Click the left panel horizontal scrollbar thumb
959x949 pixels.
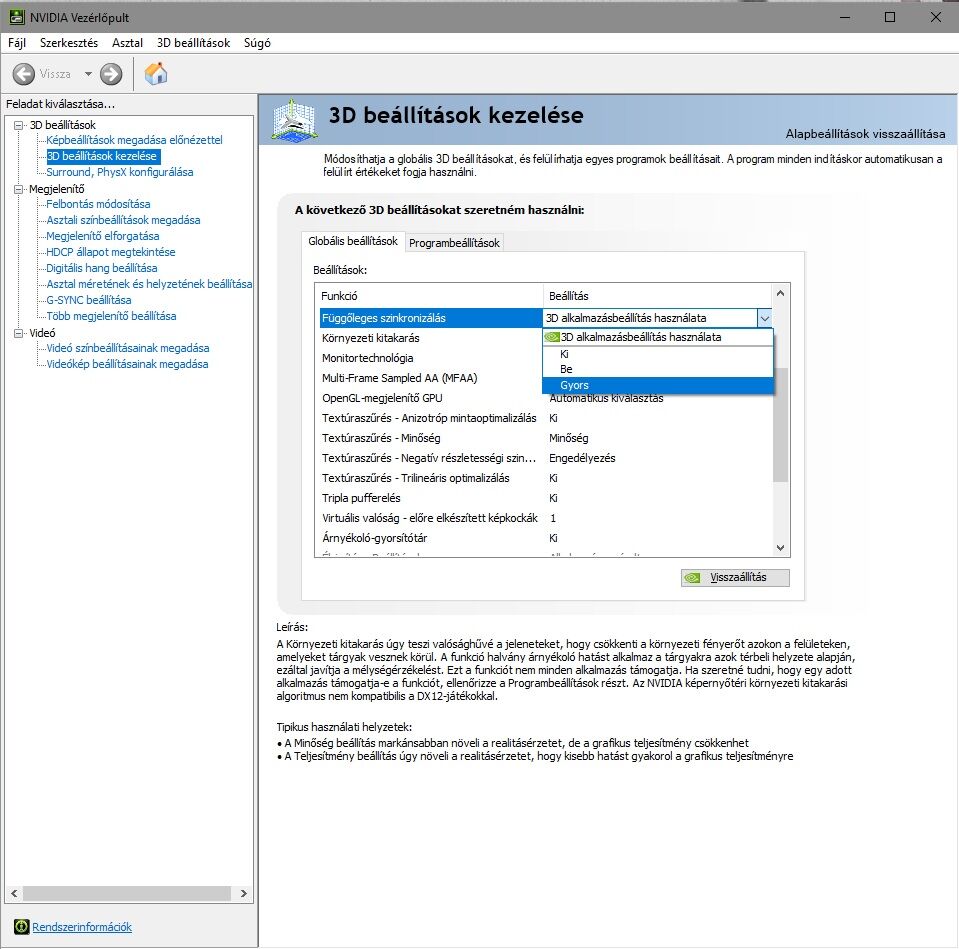127,893
